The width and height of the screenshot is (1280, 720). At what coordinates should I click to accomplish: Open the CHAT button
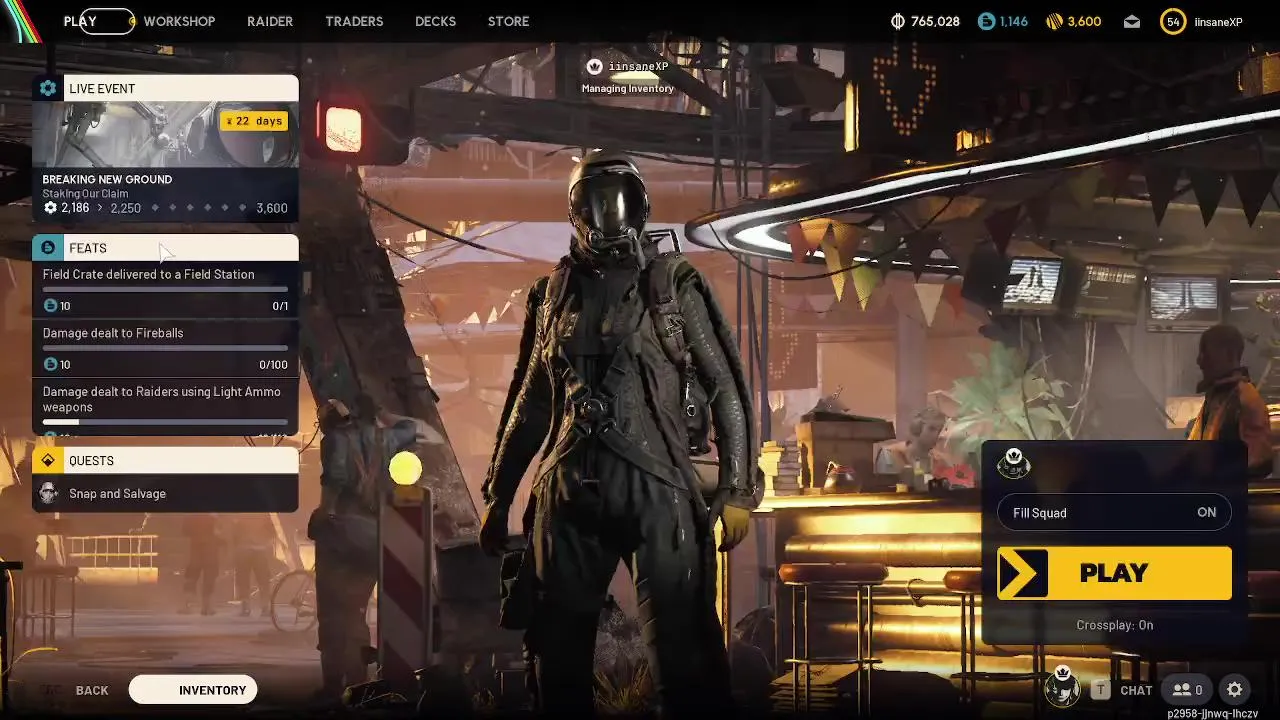click(1136, 690)
